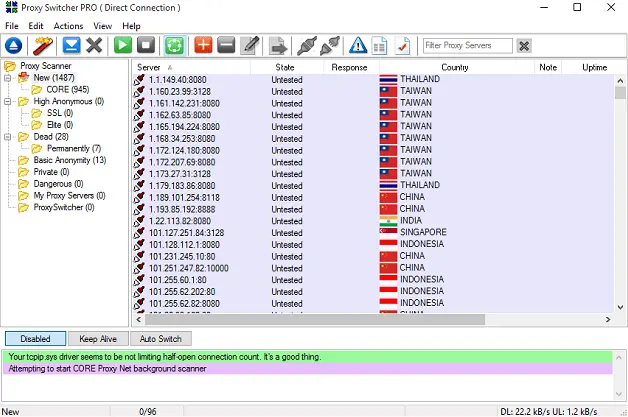Collapse the Dead folder tree node
Screen dimensions: 628x417
tap(9, 137)
